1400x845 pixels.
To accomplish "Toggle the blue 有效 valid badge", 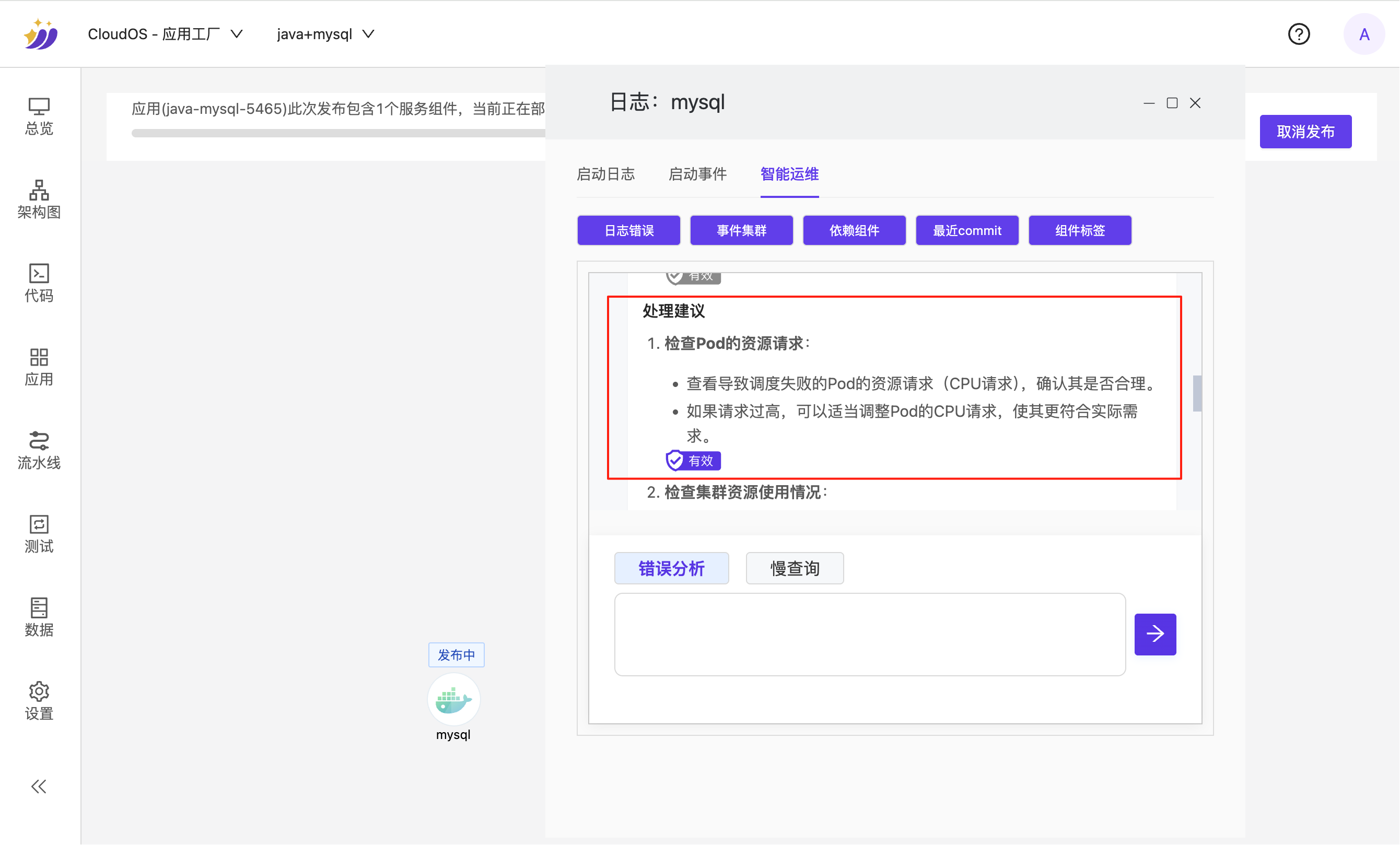I will 693,461.
